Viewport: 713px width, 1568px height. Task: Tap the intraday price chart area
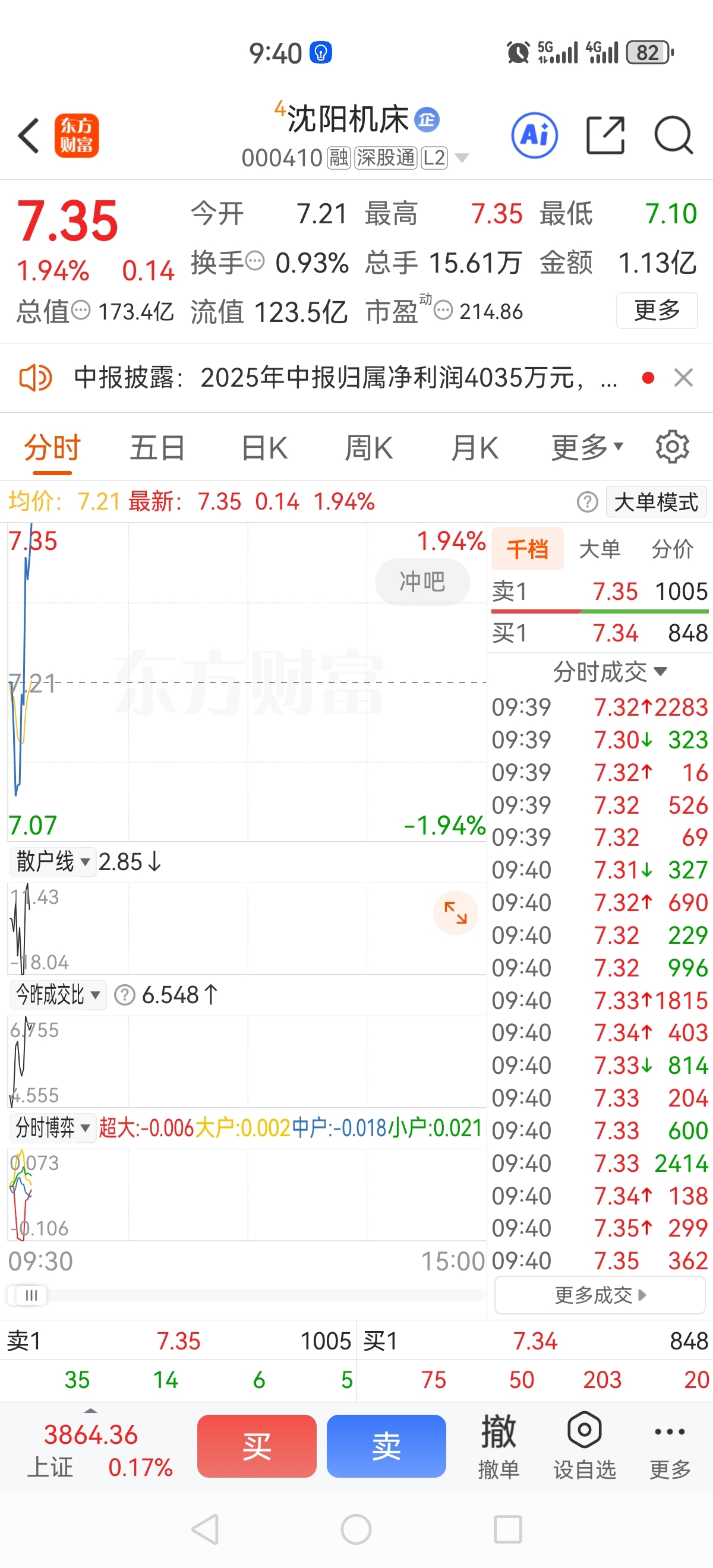click(247, 682)
